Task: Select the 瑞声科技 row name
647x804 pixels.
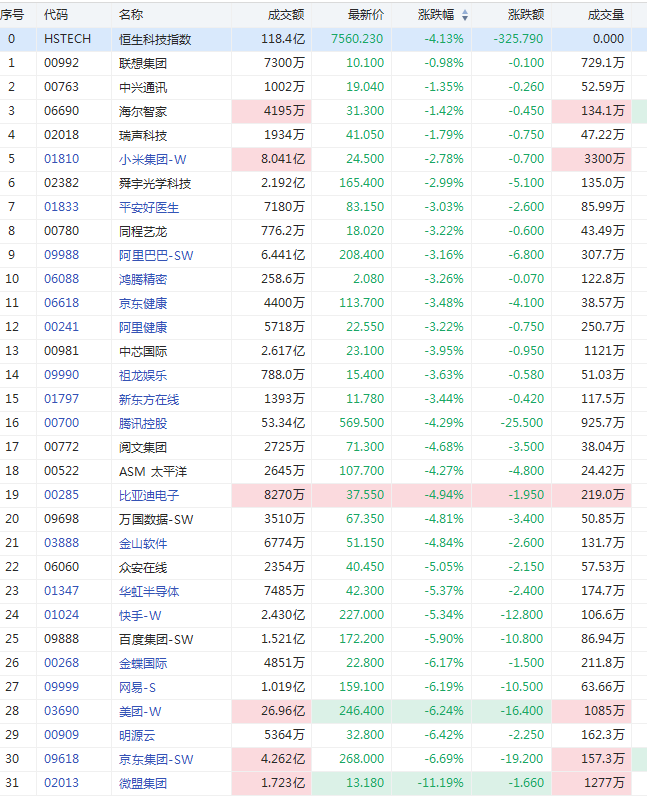Action: point(143,135)
